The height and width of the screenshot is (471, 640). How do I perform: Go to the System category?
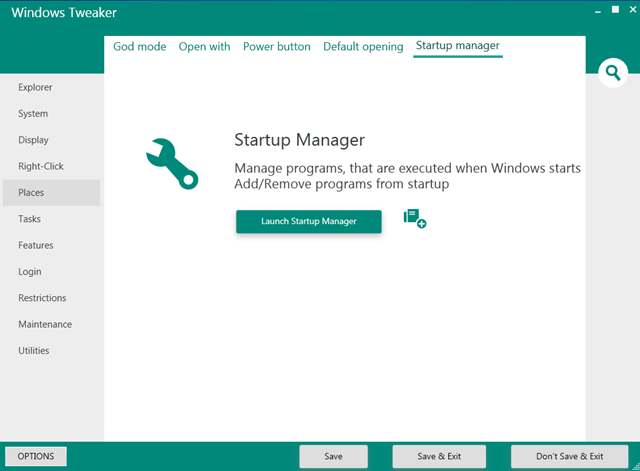51,113
